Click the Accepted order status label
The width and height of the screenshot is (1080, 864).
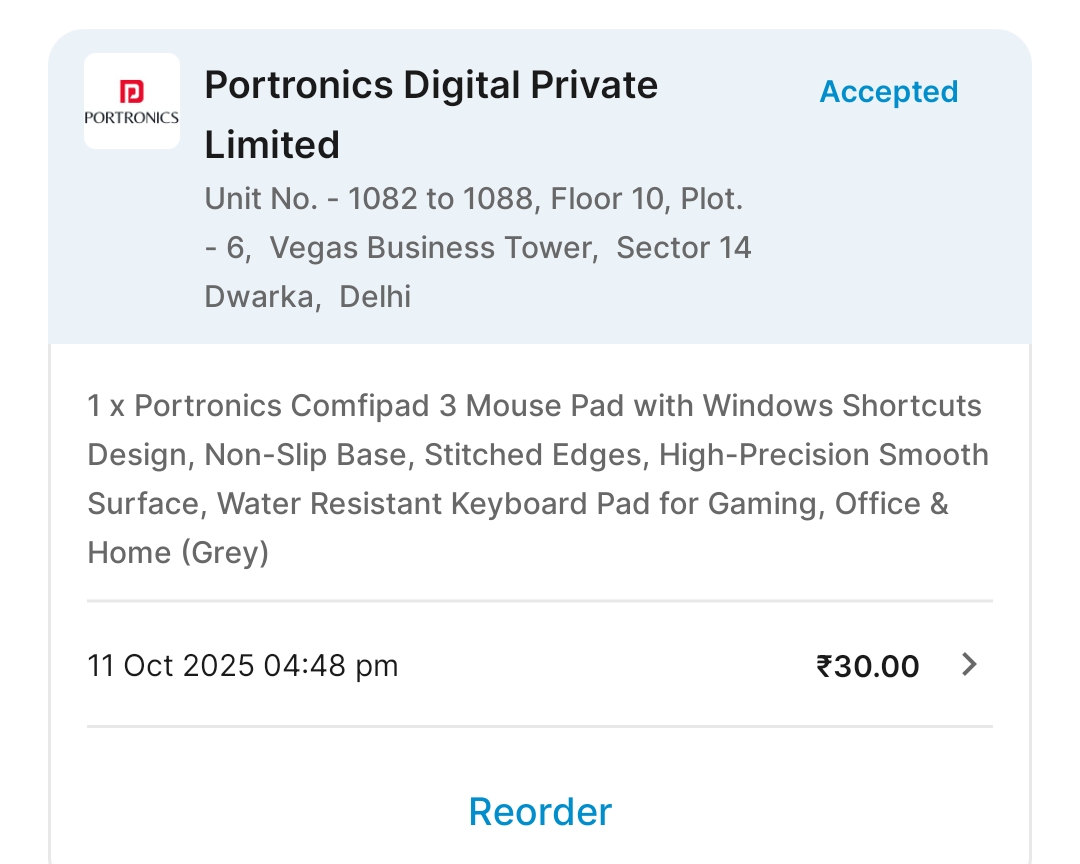pyautogui.click(x=888, y=92)
